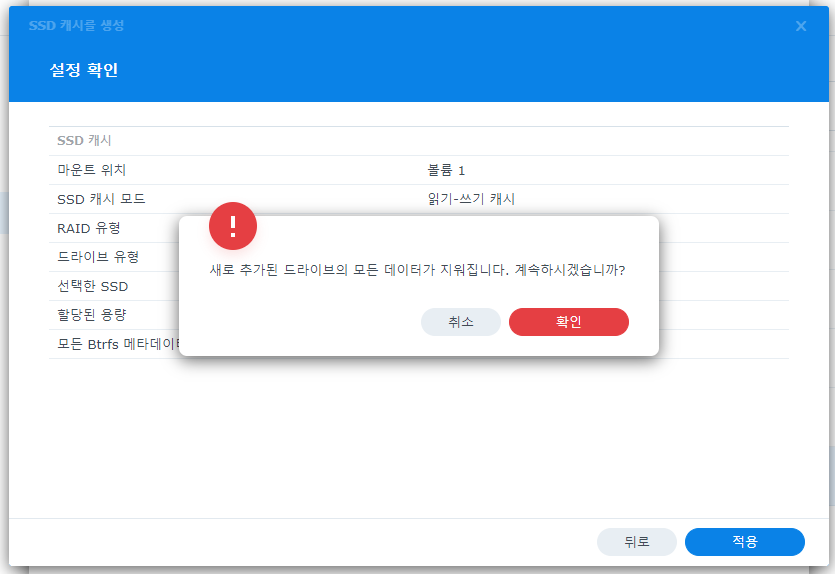Select the 마운트 위치 row label

pos(92,170)
